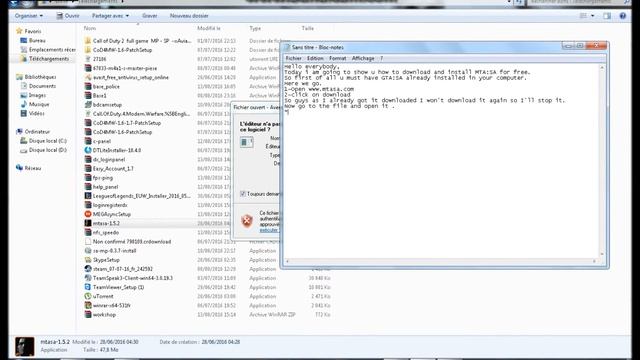Select the SkypeSetup installer icon
The width and height of the screenshot is (640, 360).
pyautogui.click(x=88, y=260)
